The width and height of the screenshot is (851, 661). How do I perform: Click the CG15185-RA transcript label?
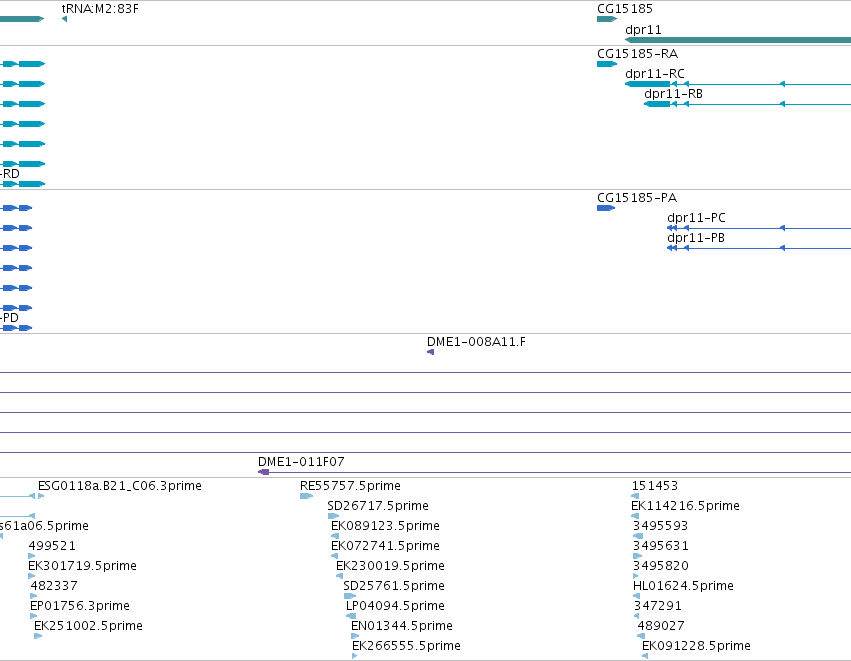pos(637,54)
